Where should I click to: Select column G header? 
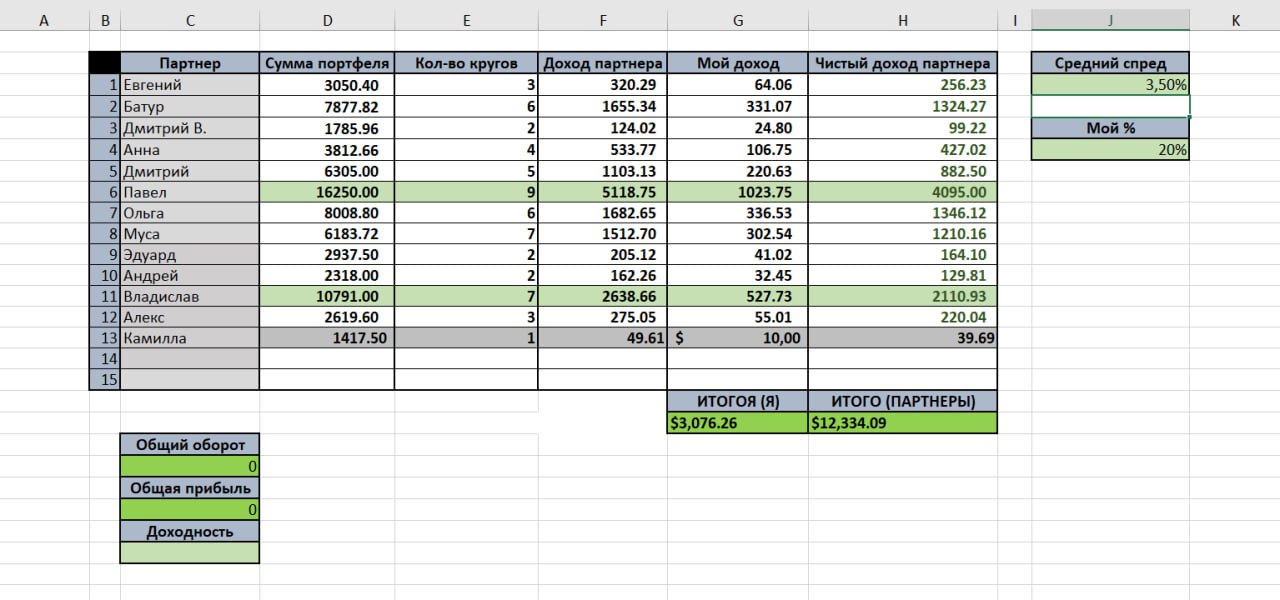click(737, 20)
